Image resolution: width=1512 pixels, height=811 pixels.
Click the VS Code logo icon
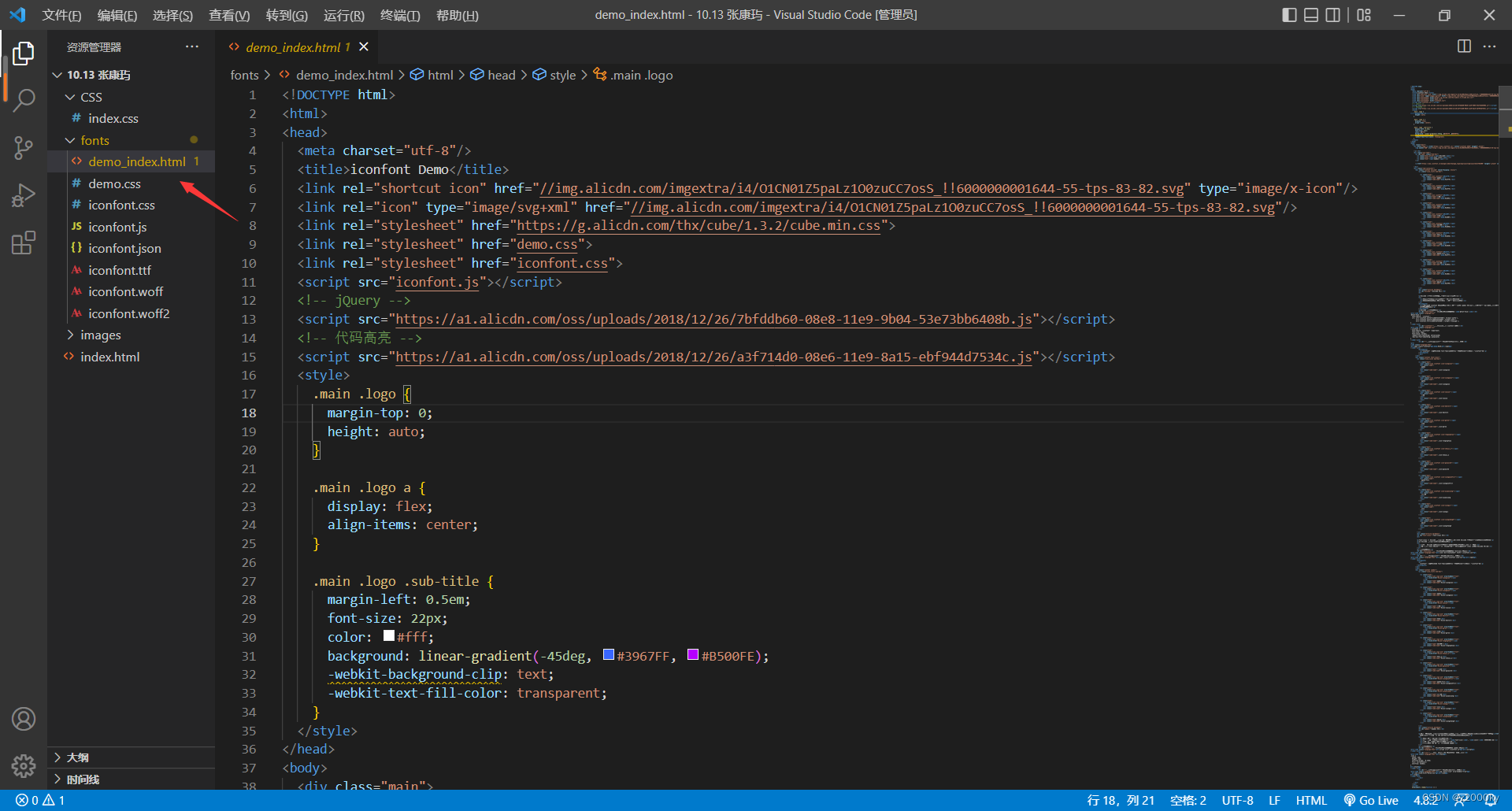(x=17, y=15)
